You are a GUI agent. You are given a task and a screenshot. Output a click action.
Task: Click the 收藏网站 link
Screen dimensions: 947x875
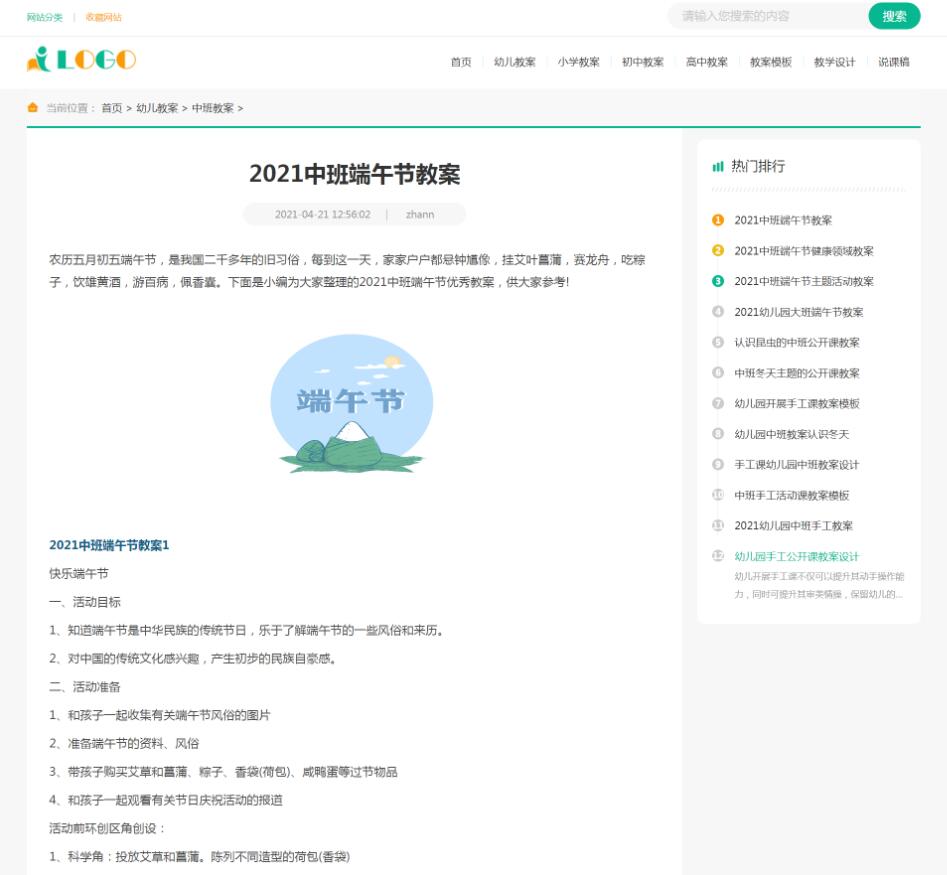click(x=103, y=17)
